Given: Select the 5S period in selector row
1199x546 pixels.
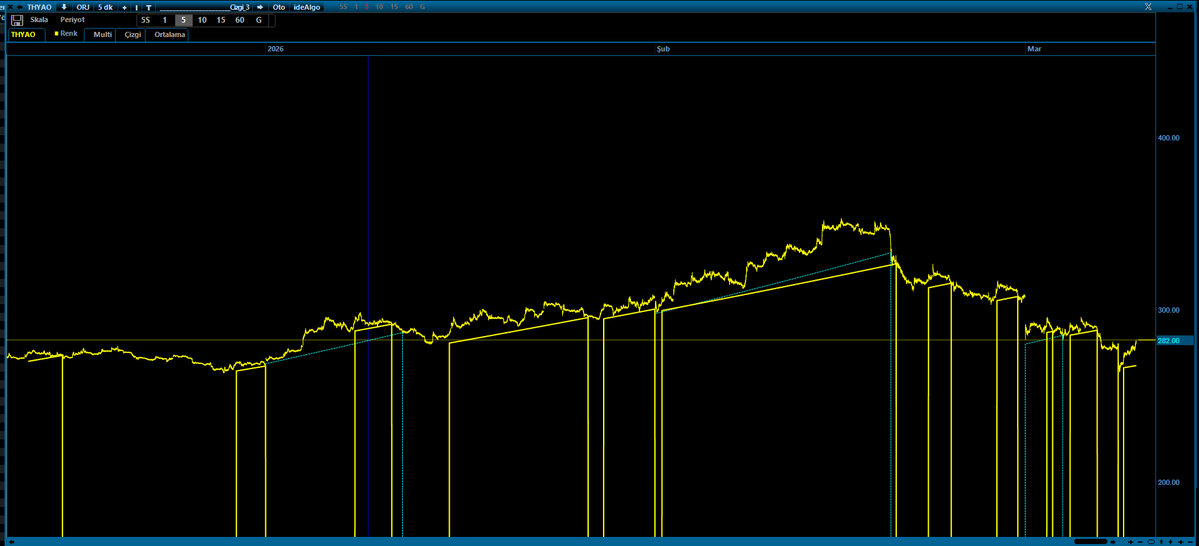Looking at the screenshot, I should tap(145, 20).
